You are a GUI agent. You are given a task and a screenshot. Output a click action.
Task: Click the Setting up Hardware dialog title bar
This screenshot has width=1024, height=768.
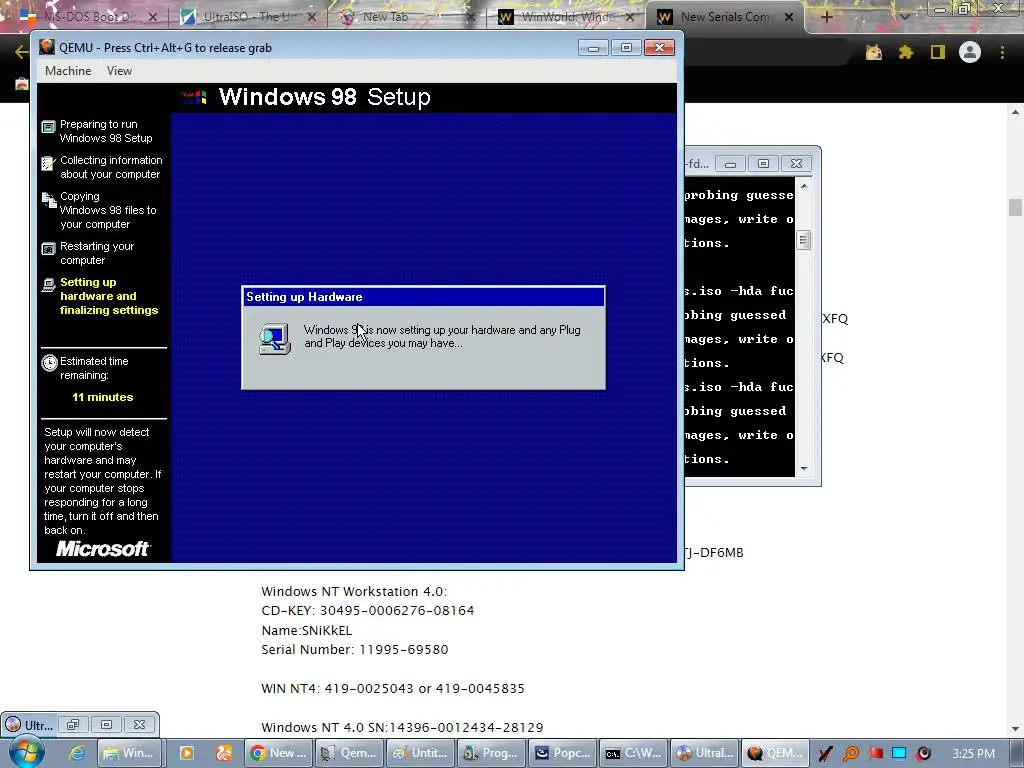(x=423, y=297)
